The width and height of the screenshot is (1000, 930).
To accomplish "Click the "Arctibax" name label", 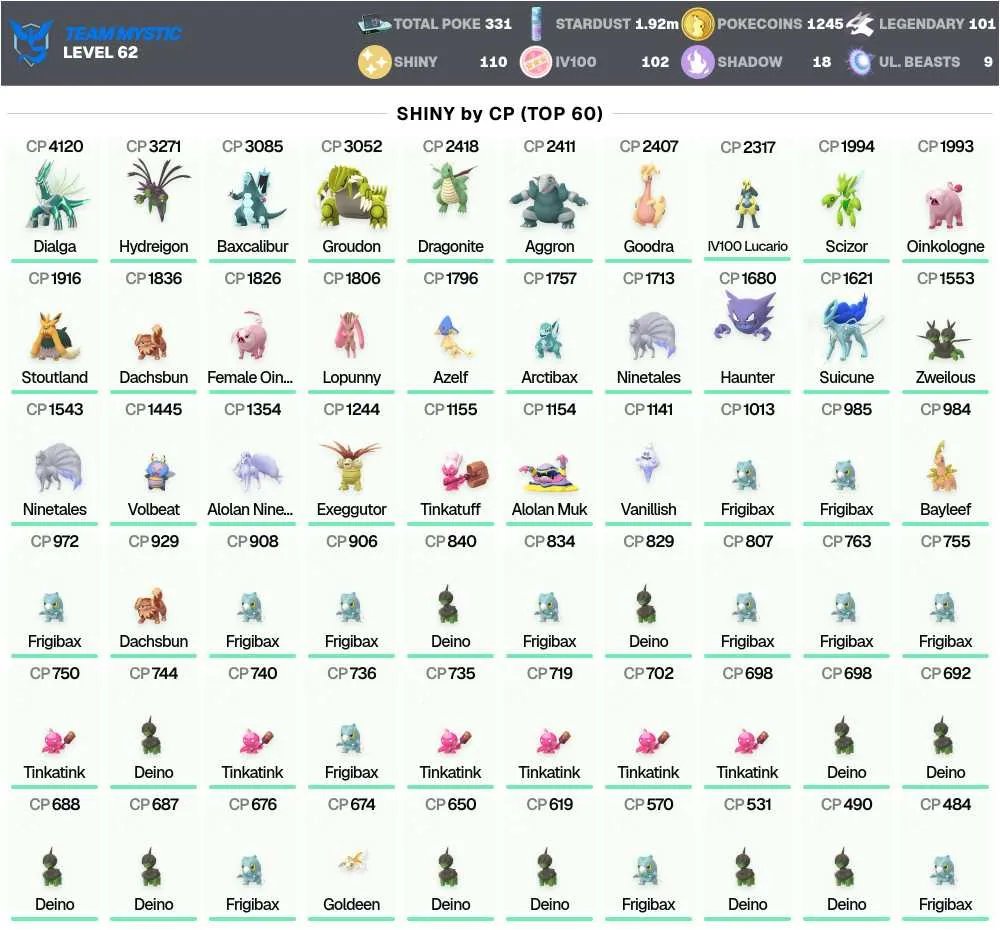I will tap(550, 377).
